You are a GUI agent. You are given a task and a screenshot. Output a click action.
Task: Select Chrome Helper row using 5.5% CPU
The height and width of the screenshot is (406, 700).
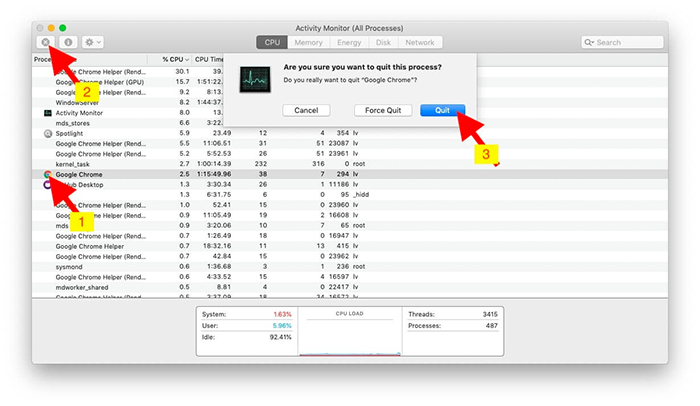[x=350, y=144]
